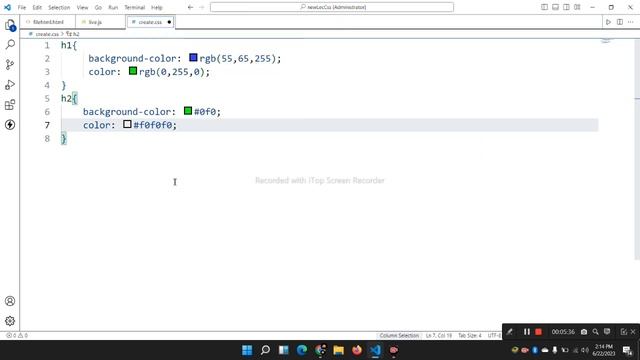Click the Ln 7, Col 19 status item
The image size is (640, 360).
[x=439, y=336]
